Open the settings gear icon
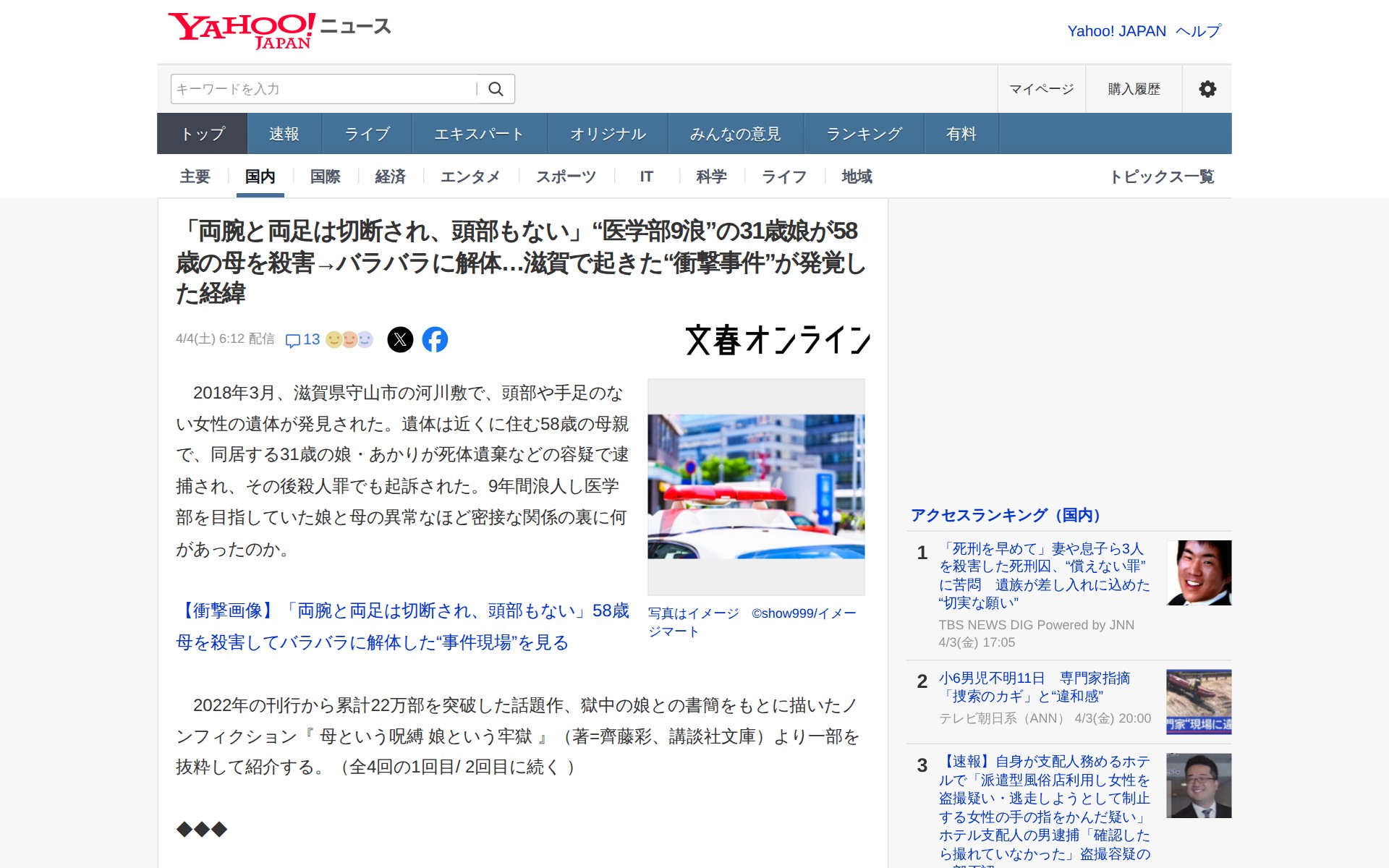The image size is (1389, 868). (1207, 88)
